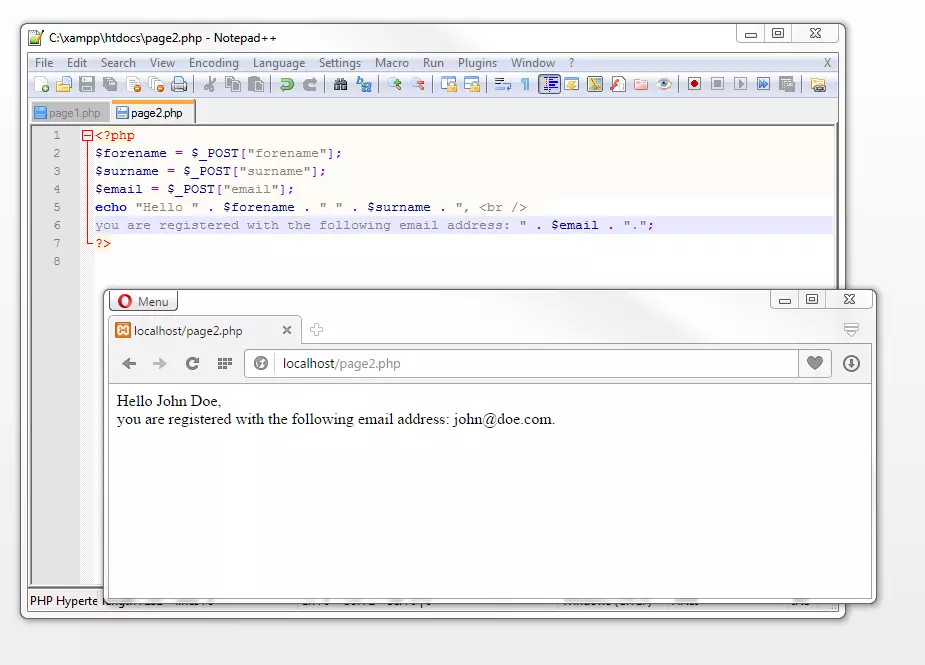Reload the page in Opera

[192, 363]
